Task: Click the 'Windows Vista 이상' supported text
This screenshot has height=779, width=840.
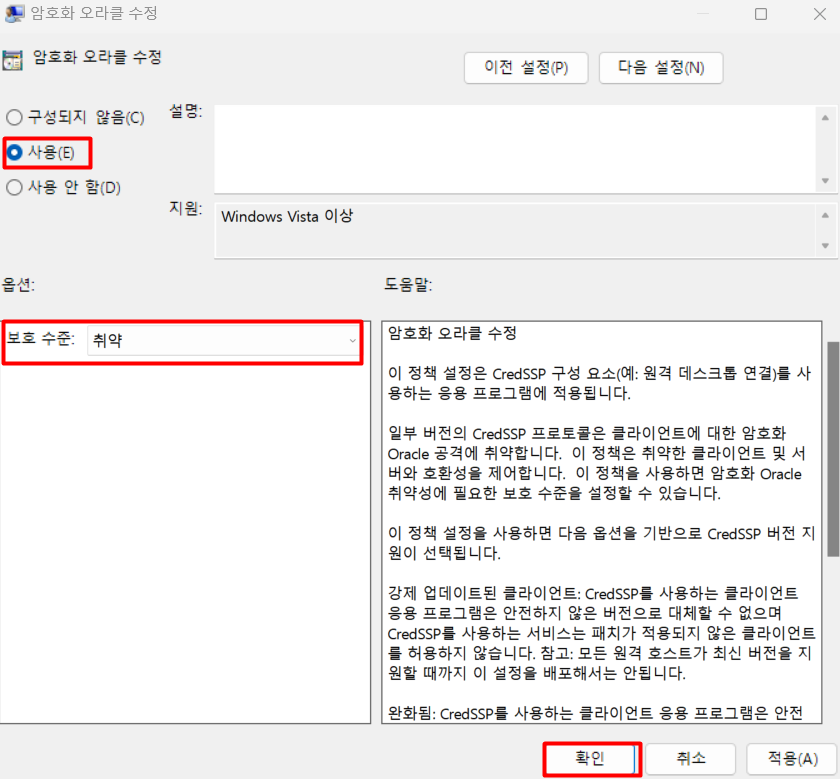Action: pyautogui.click(x=287, y=216)
